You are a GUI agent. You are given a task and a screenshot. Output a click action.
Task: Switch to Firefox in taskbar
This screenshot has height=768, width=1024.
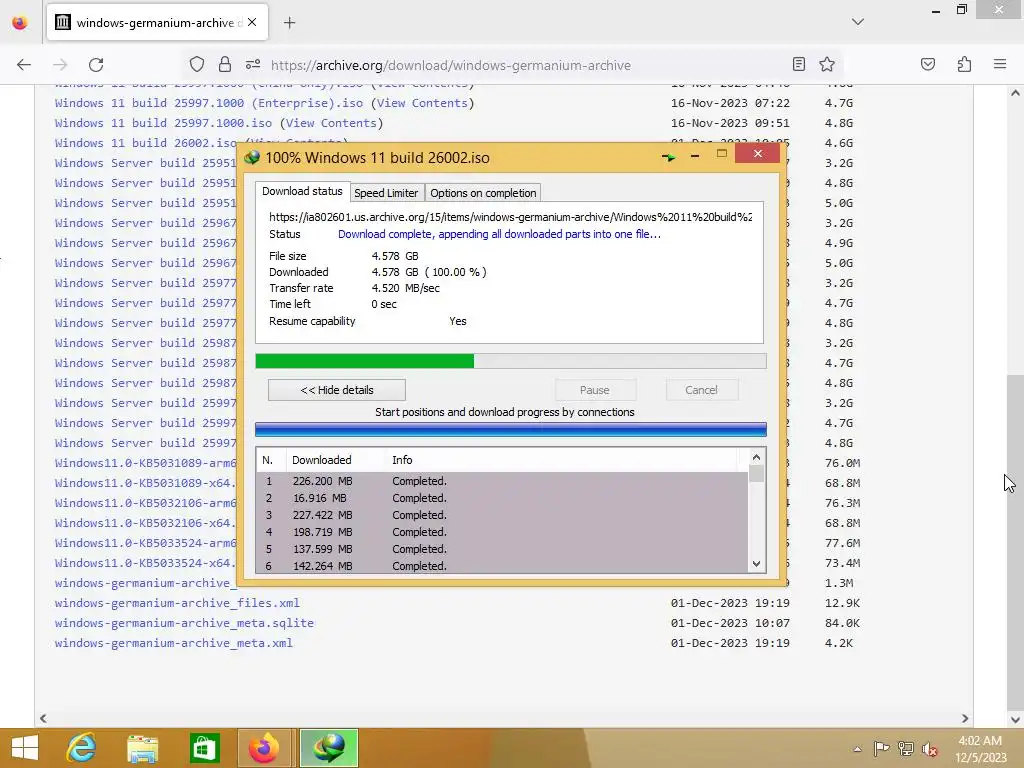click(x=264, y=748)
